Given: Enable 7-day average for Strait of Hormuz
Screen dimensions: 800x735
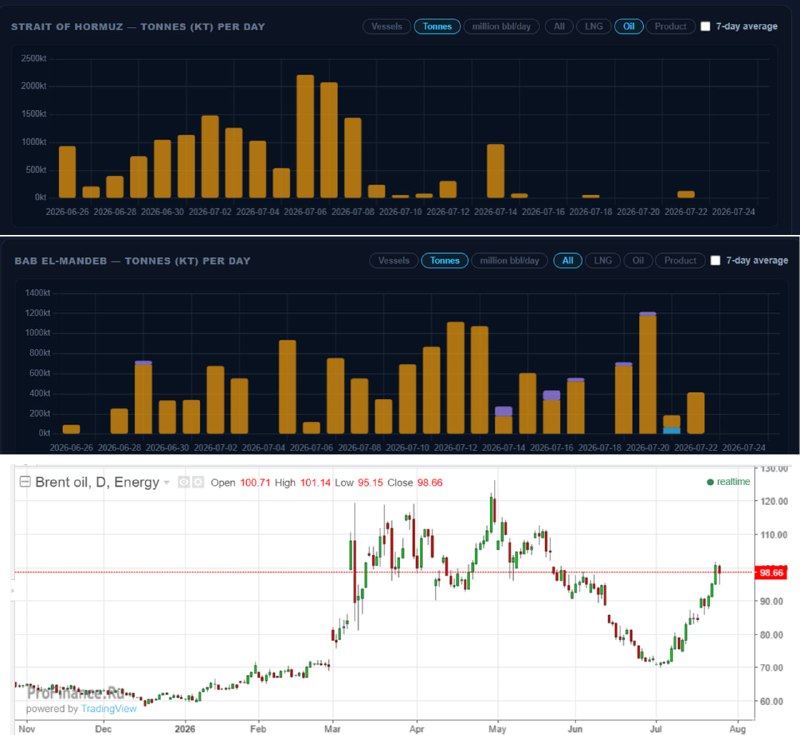Looking at the screenshot, I should [x=705, y=27].
